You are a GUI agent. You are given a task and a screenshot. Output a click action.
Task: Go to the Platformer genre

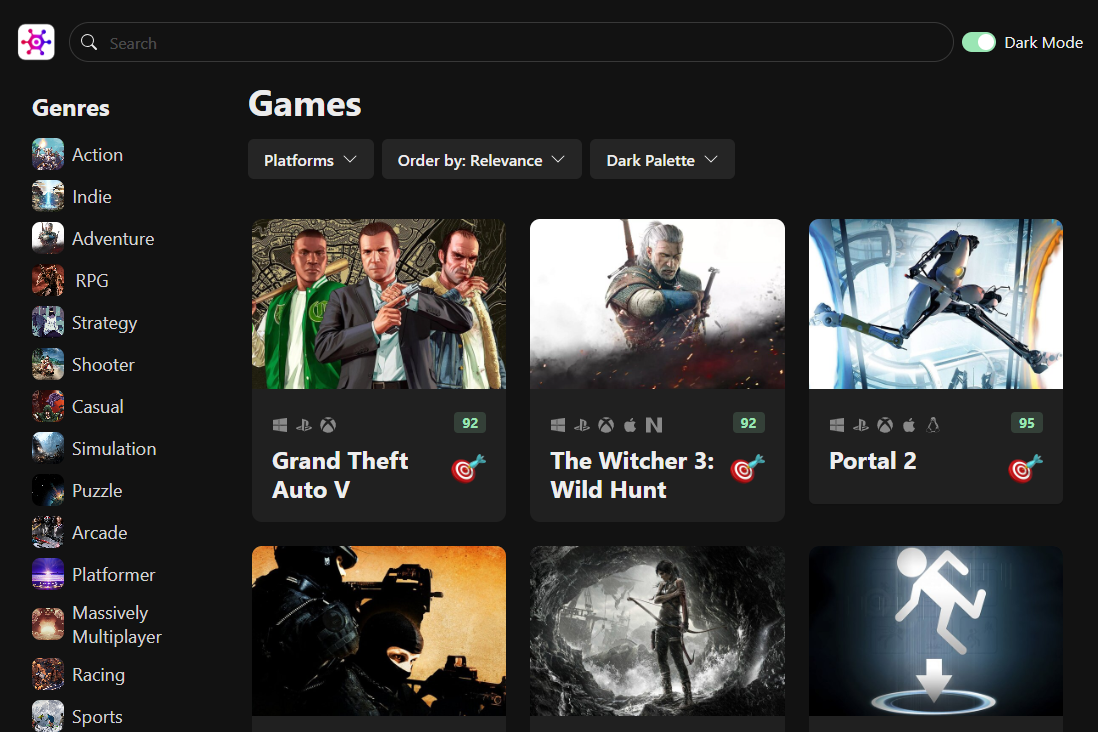[113, 575]
